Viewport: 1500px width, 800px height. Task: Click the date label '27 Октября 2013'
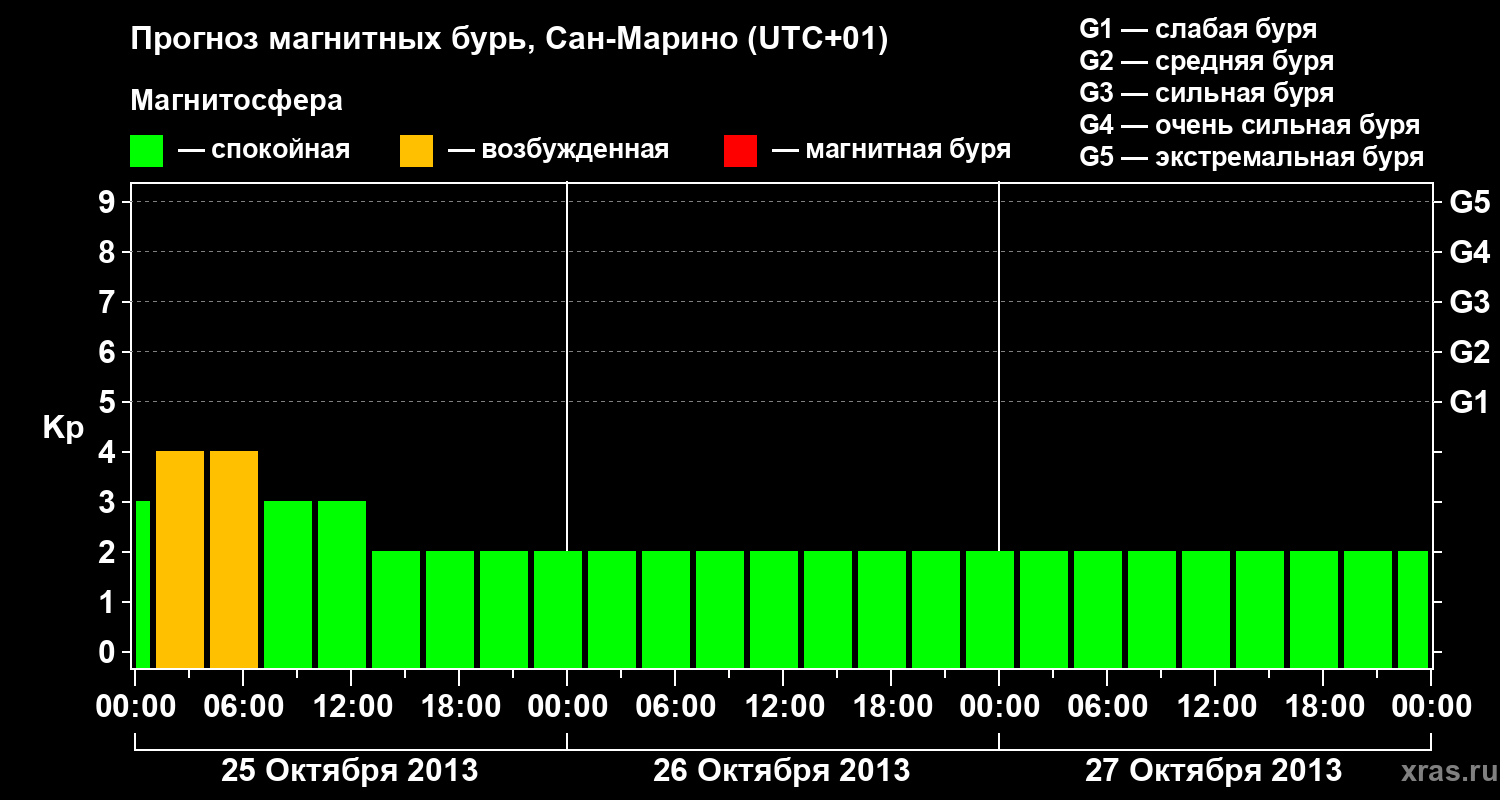1214,771
